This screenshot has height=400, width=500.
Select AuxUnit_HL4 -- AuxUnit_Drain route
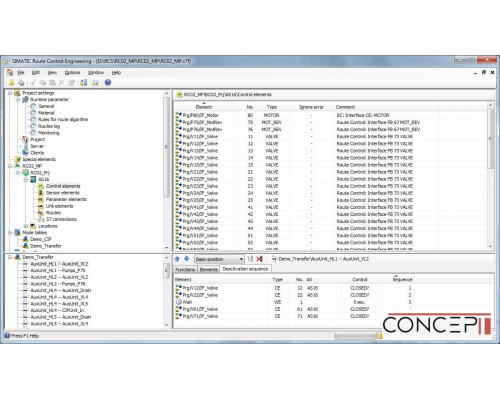coord(61,290)
